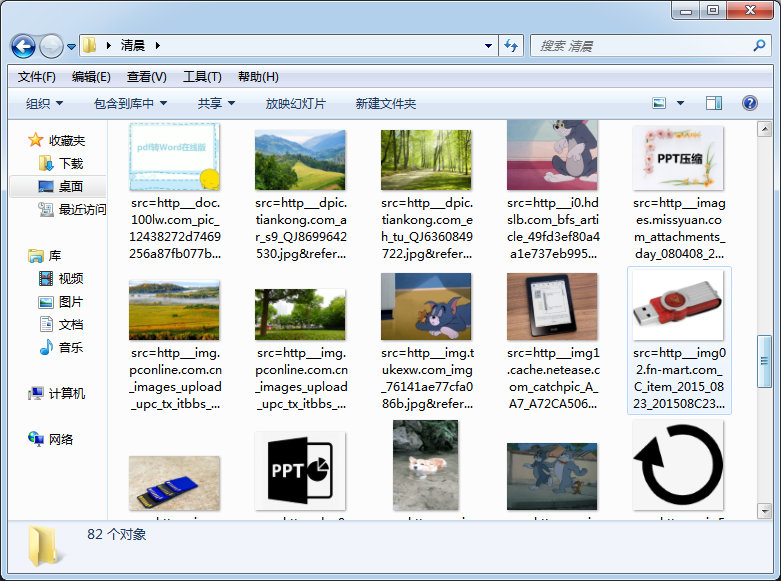Select 网络 in navigation pane
The height and width of the screenshot is (581, 781).
pos(50,439)
